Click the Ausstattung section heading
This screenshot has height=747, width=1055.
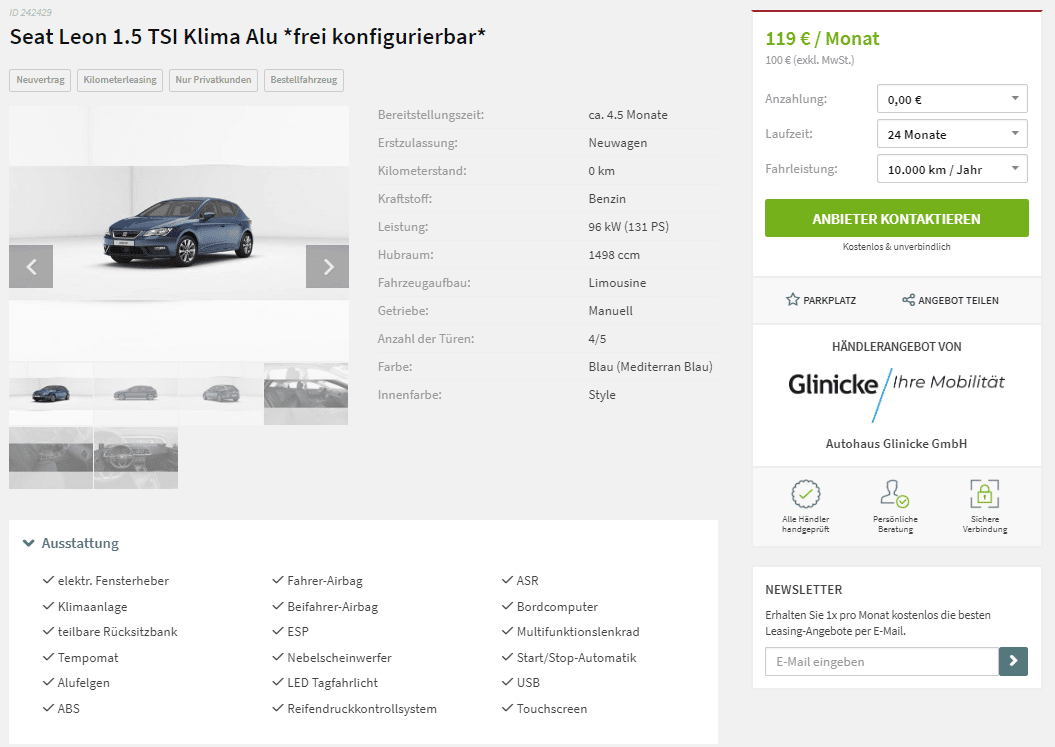tap(80, 543)
